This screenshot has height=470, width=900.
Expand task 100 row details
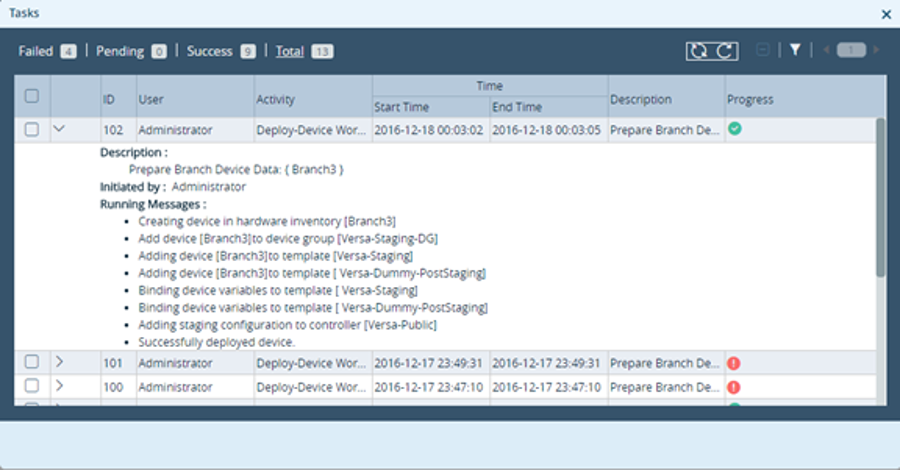pyautogui.click(x=59, y=386)
